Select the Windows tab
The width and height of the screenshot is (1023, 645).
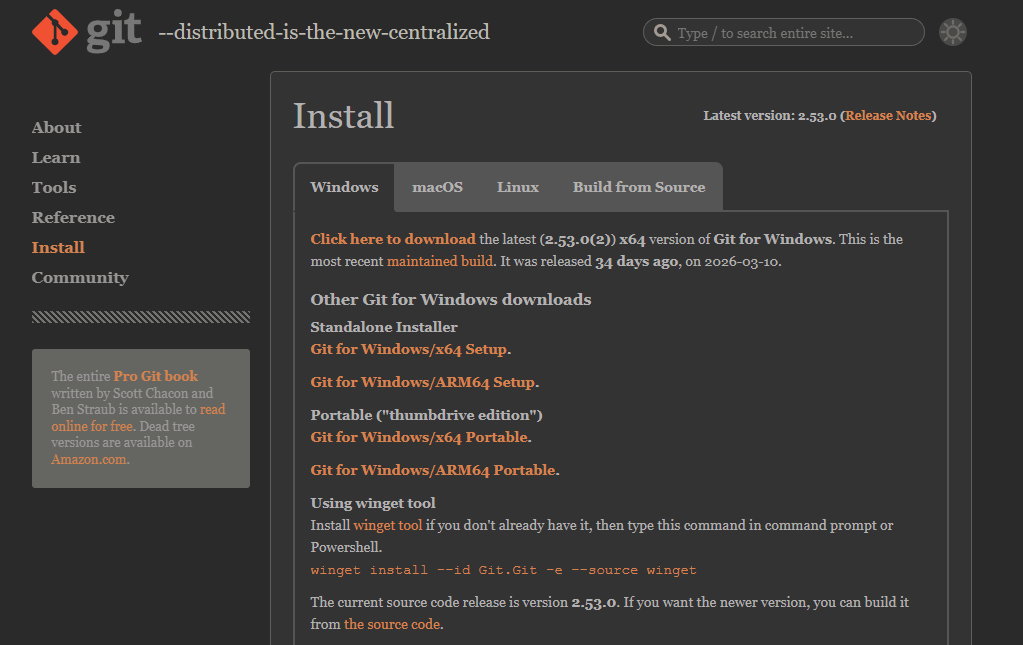click(x=344, y=187)
